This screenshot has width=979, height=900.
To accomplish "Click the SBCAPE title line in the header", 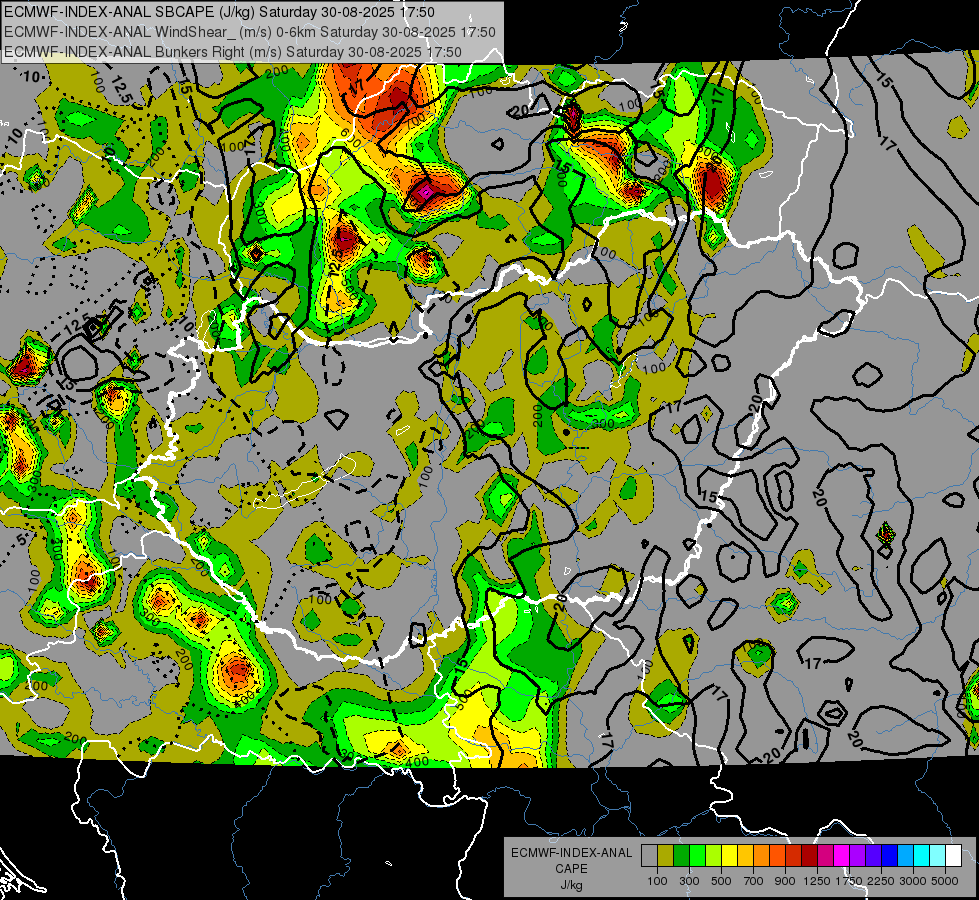I will (x=219, y=12).
